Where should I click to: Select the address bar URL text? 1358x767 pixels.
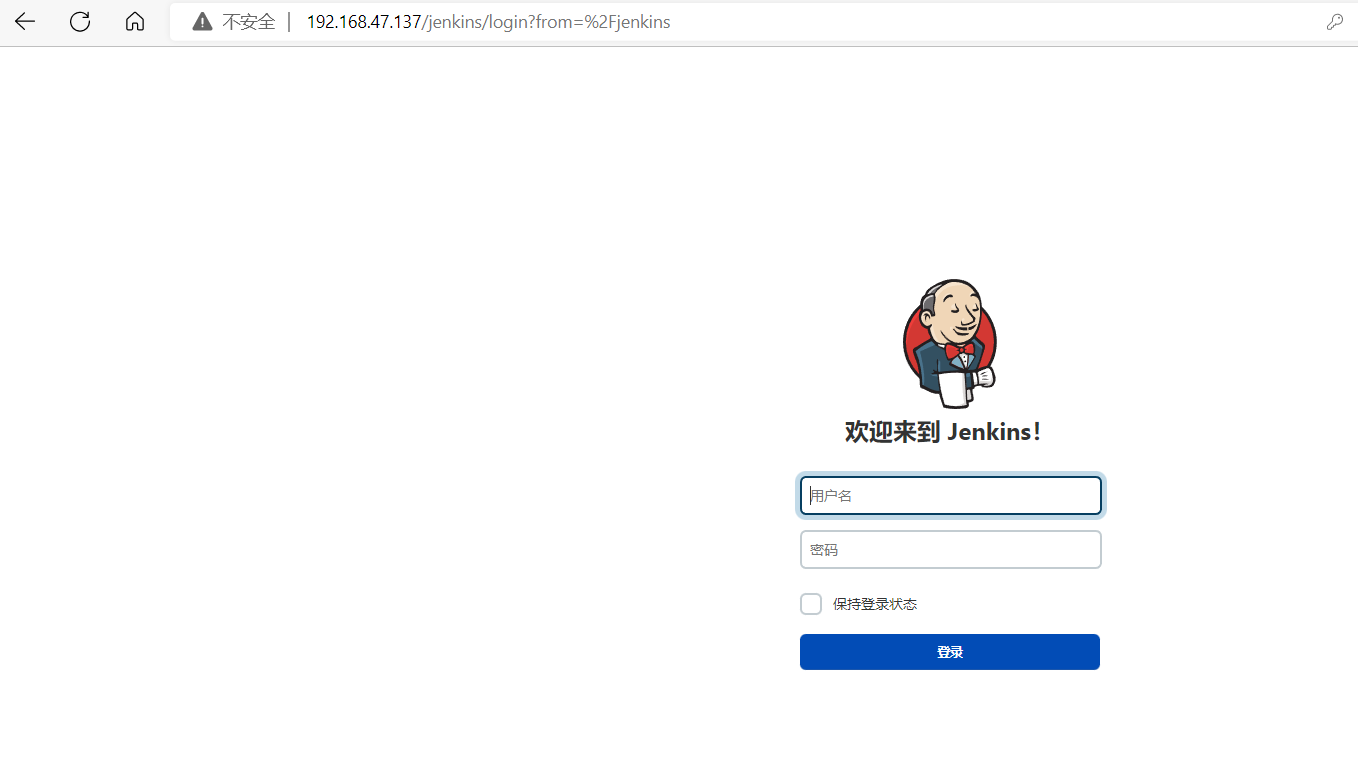tap(488, 22)
